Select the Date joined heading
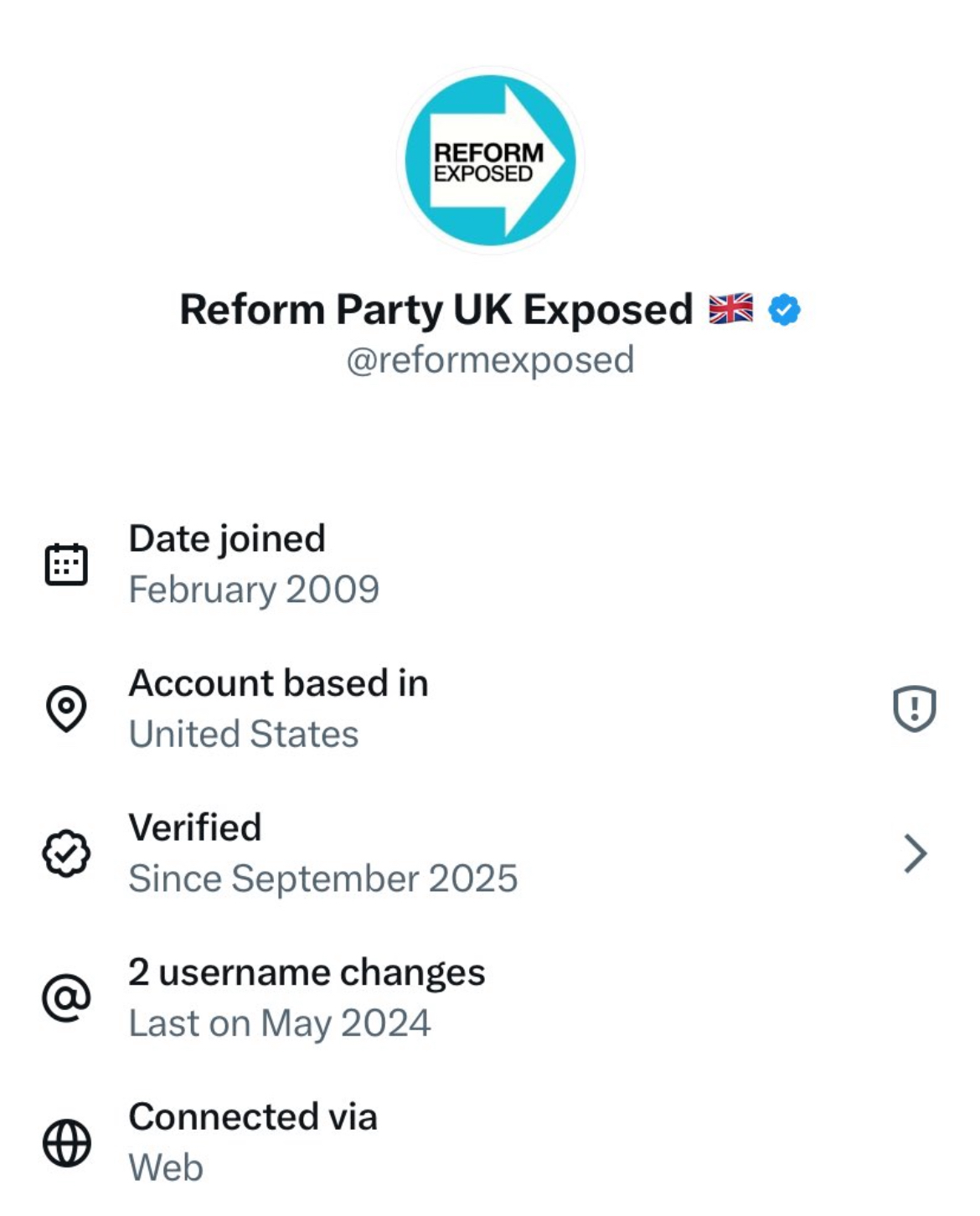Screen dimensions: 980x1216 point(227,538)
